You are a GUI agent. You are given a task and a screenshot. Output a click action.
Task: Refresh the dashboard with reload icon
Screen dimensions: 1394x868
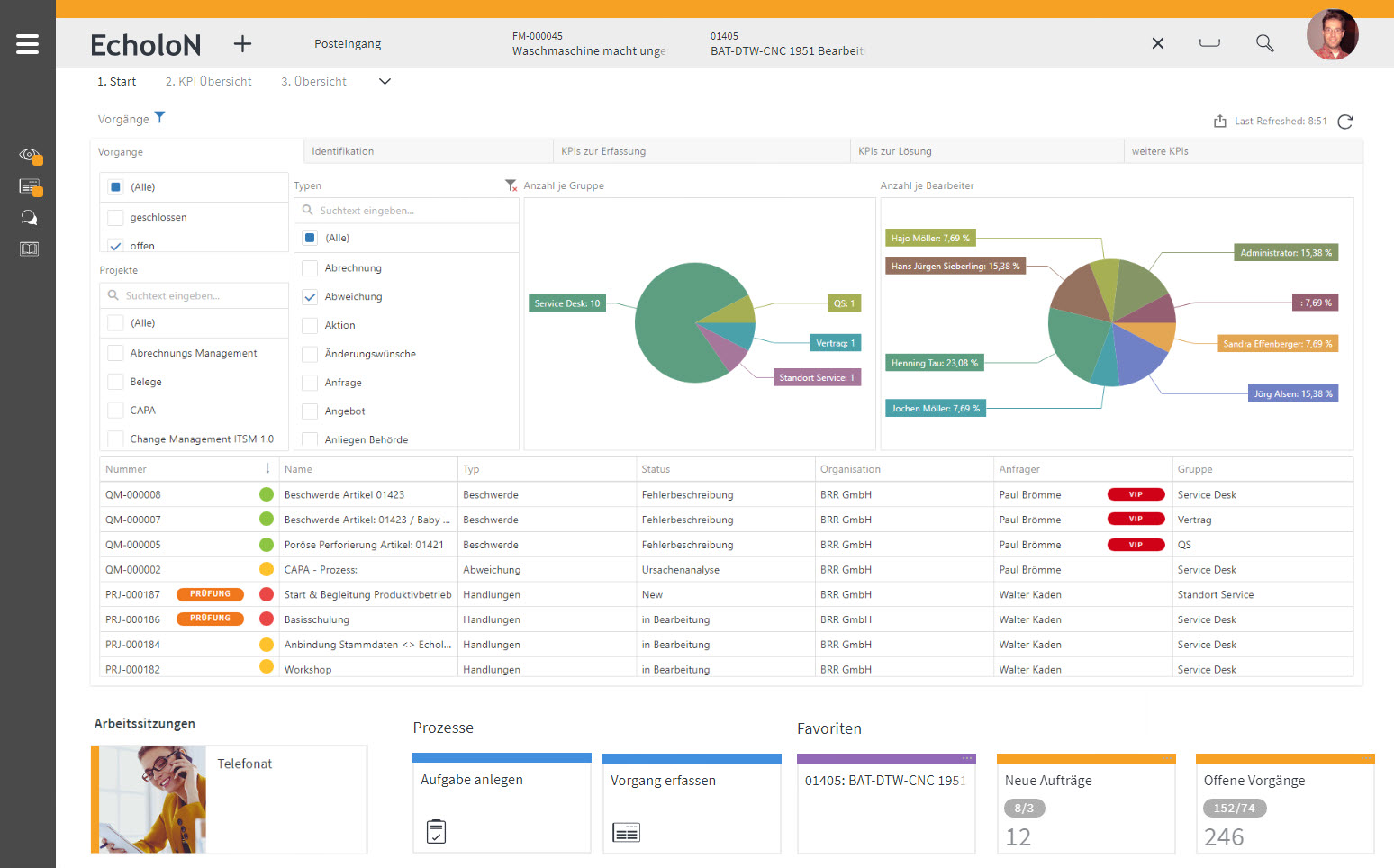tap(1345, 122)
